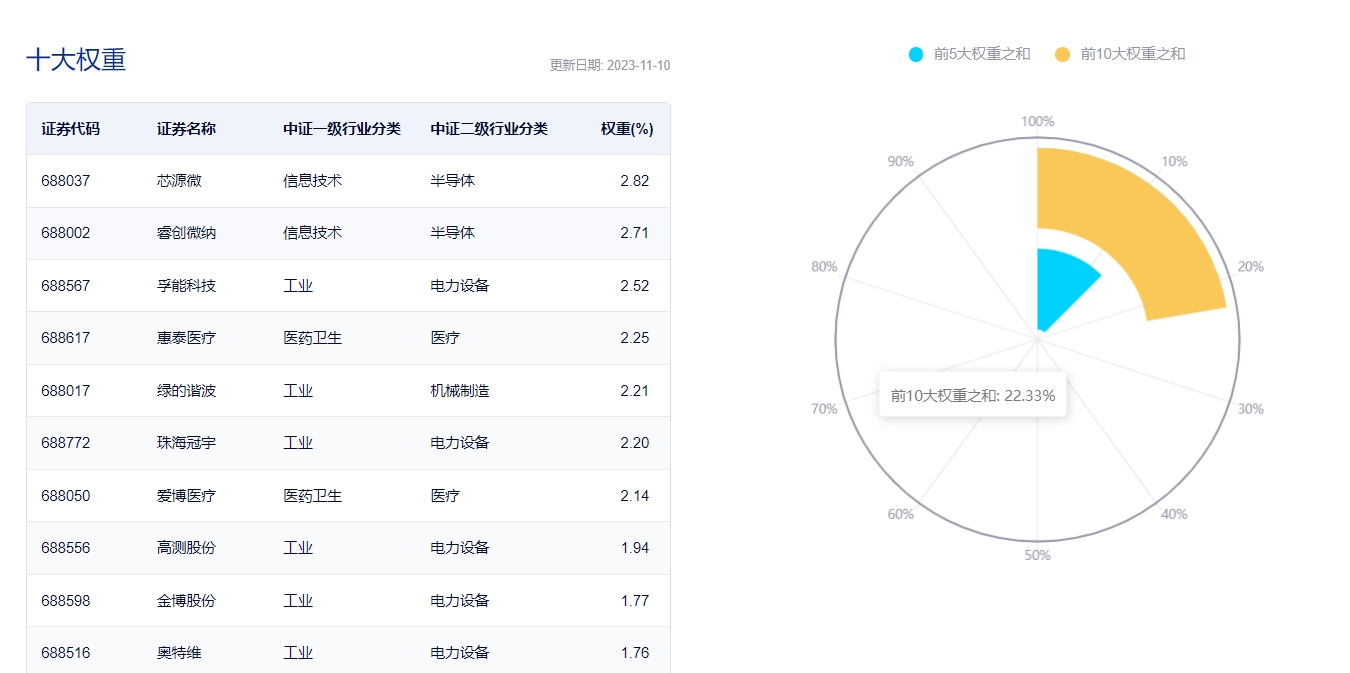Viewport: 1350px width, 673px height.
Task: Select the 证券名称 column header
Action: [186, 129]
